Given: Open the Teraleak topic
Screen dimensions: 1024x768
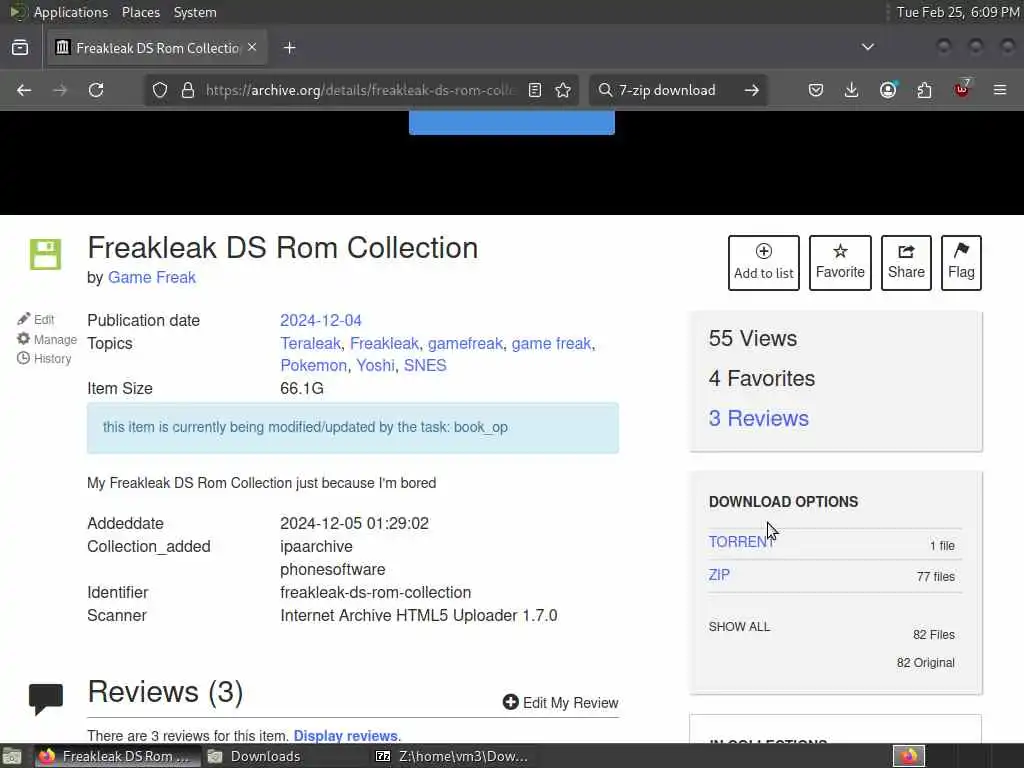Looking at the screenshot, I should point(310,344).
